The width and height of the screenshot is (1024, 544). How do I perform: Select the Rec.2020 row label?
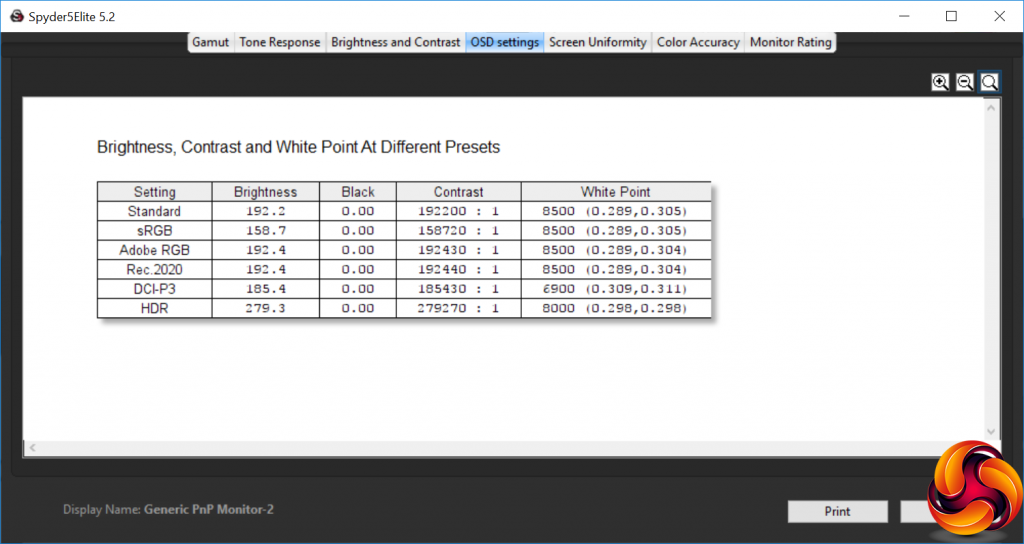click(x=155, y=270)
